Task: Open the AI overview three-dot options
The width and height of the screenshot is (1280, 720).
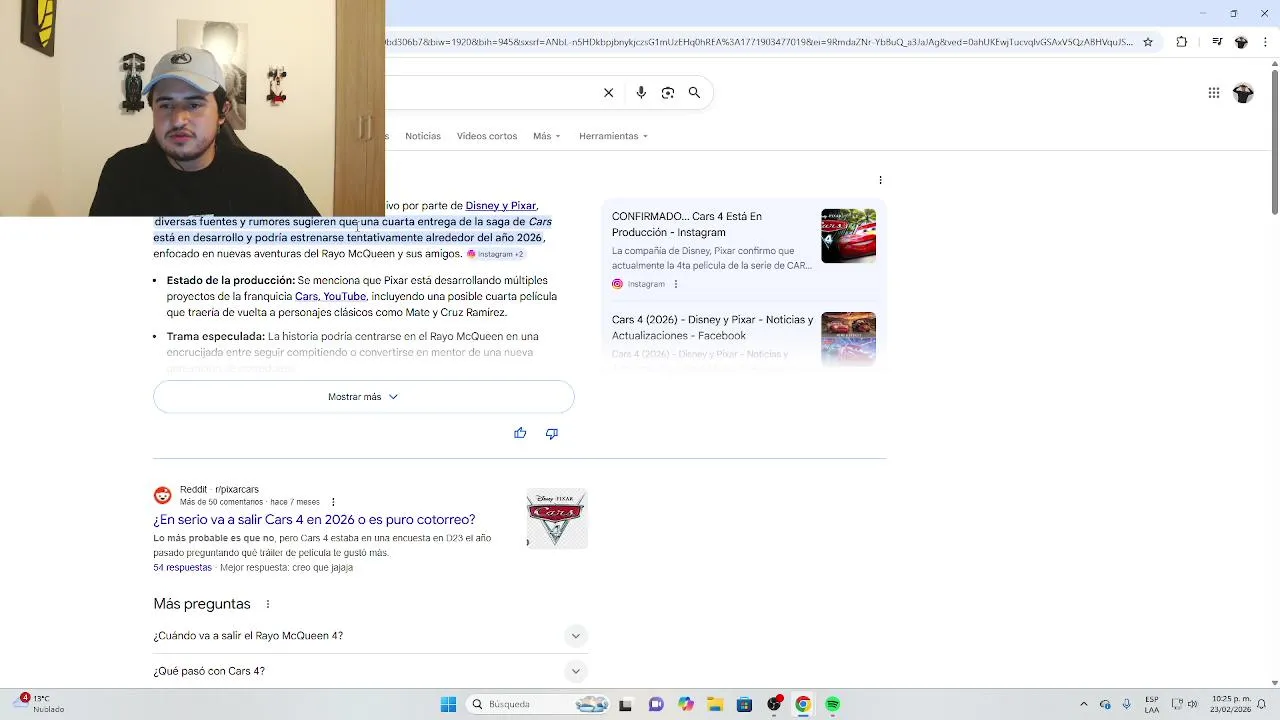Action: click(880, 180)
